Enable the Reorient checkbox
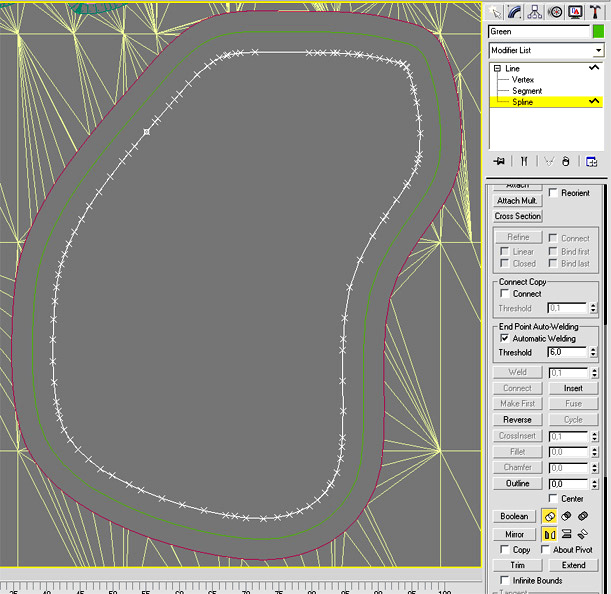 [553, 193]
